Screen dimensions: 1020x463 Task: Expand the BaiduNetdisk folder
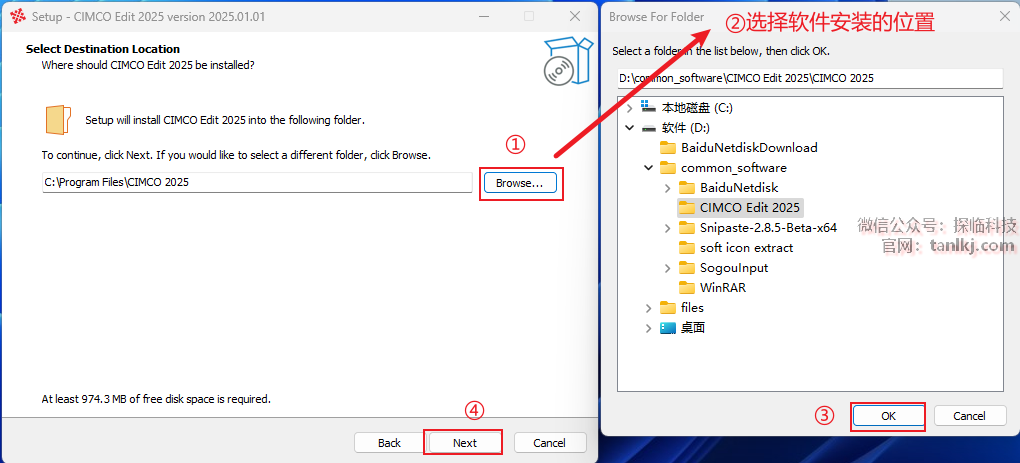click(667, 187)
